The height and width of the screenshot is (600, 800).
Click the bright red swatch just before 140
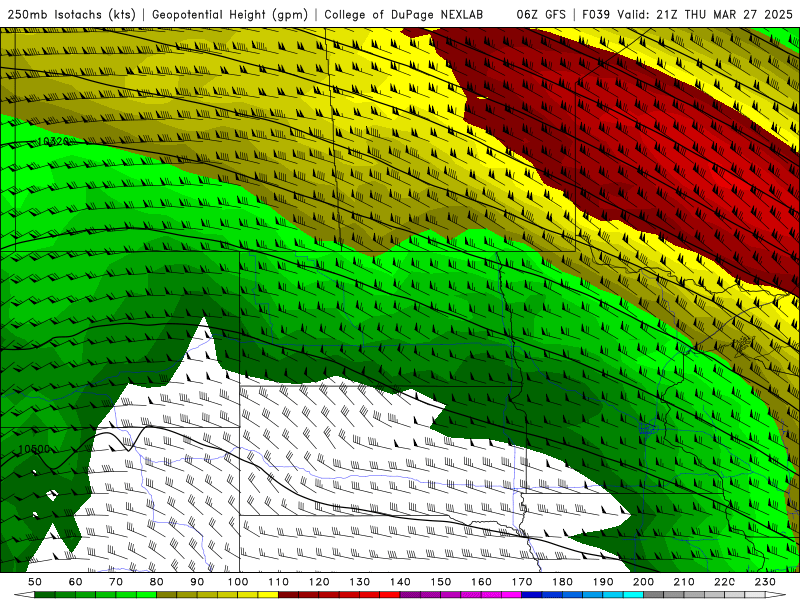point(390,595)
